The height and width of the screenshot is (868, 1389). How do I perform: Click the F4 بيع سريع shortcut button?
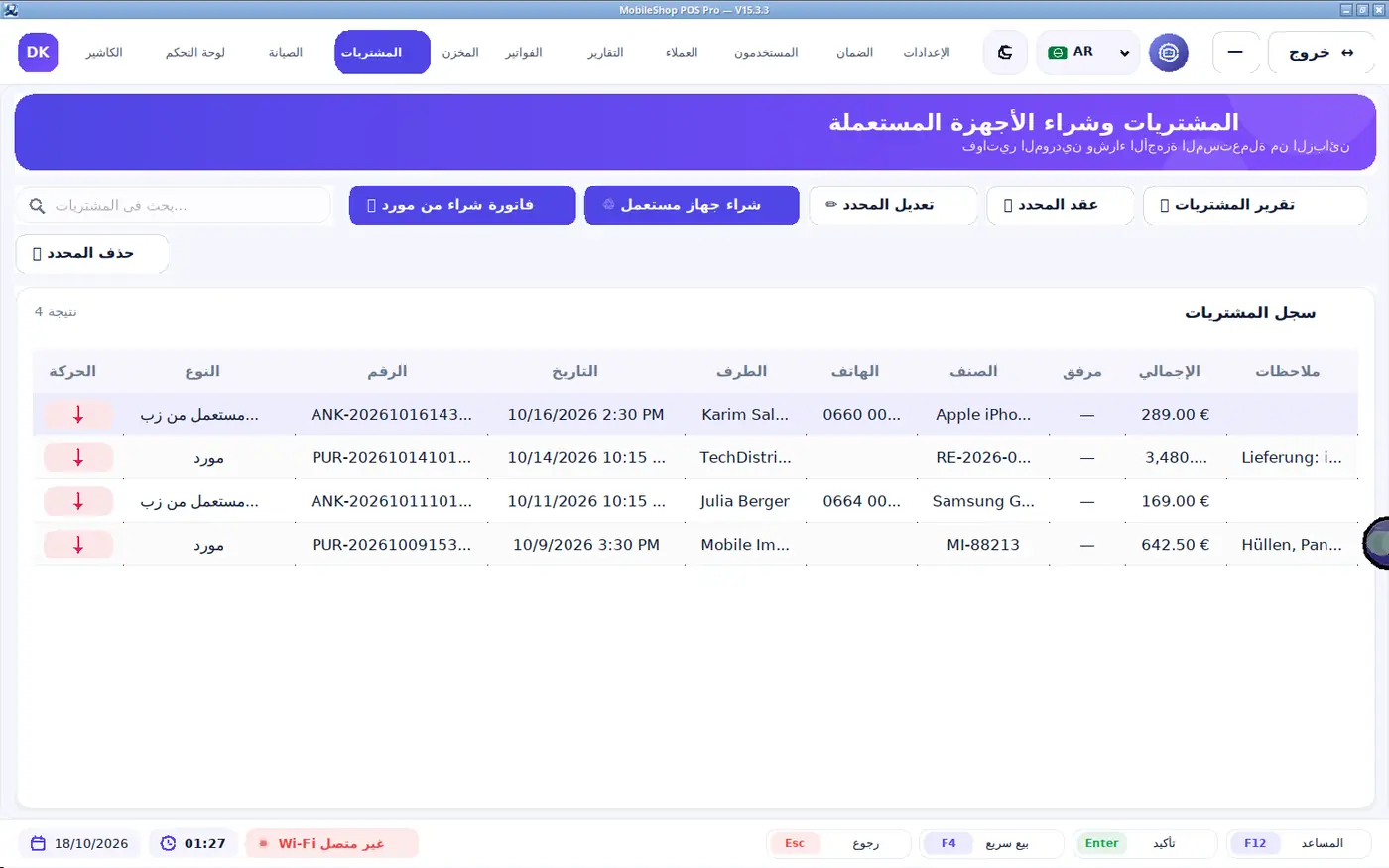point(991,844)
